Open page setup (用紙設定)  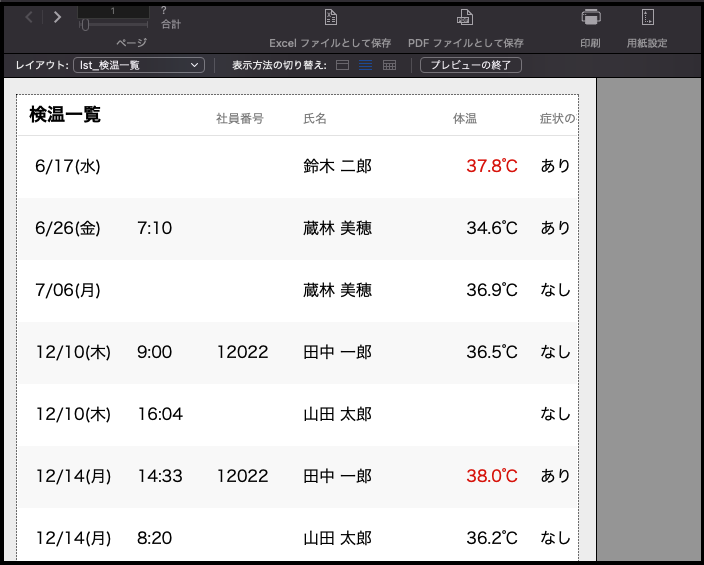pyautogui.click(x=647, y=18)
